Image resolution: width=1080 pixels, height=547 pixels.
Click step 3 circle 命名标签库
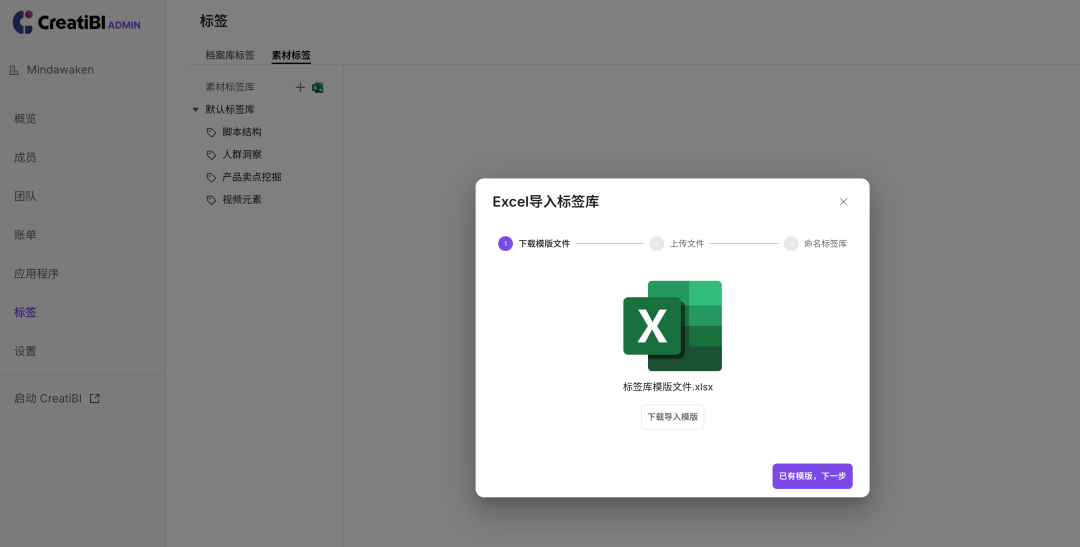791,243
